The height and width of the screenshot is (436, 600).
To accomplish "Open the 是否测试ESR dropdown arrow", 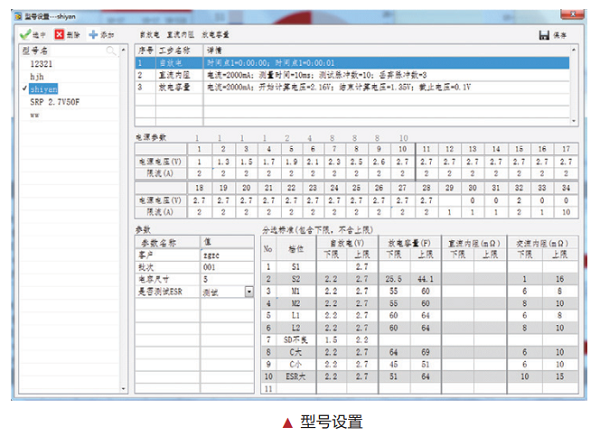I will coord(247,292).
